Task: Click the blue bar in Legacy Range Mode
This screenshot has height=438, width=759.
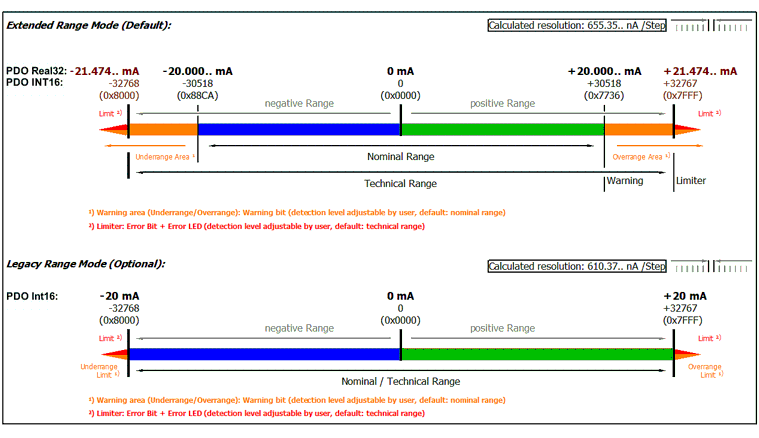Action: point(265,354)
